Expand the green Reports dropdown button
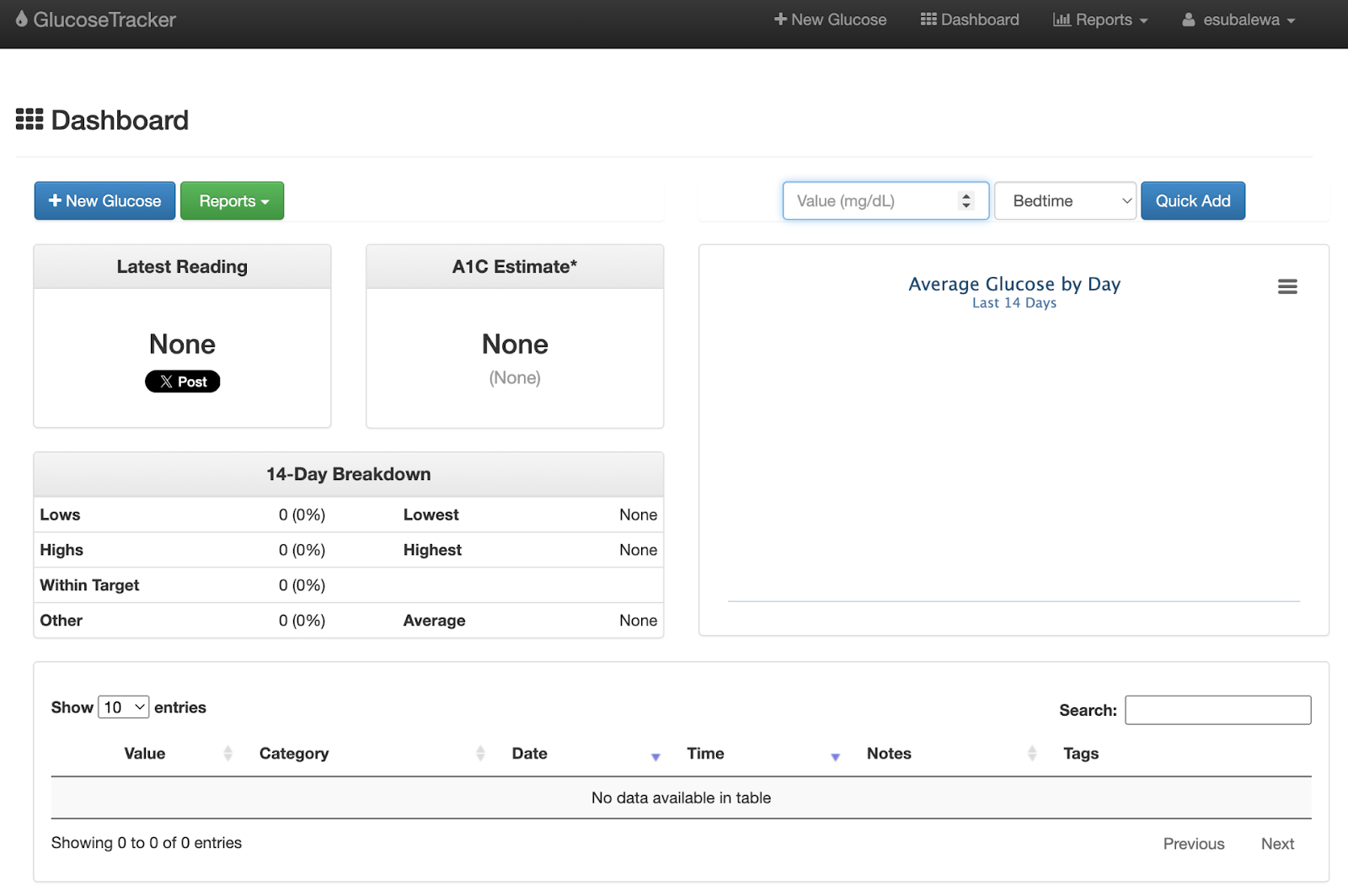Viewport: 1348px width, 896px height. [233, 201]
